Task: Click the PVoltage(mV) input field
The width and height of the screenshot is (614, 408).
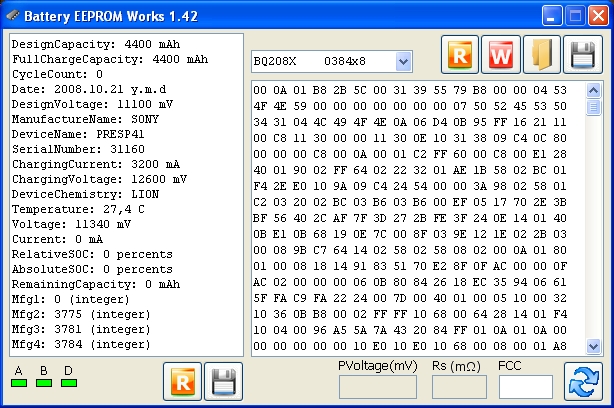Action: tap(378, 387)
